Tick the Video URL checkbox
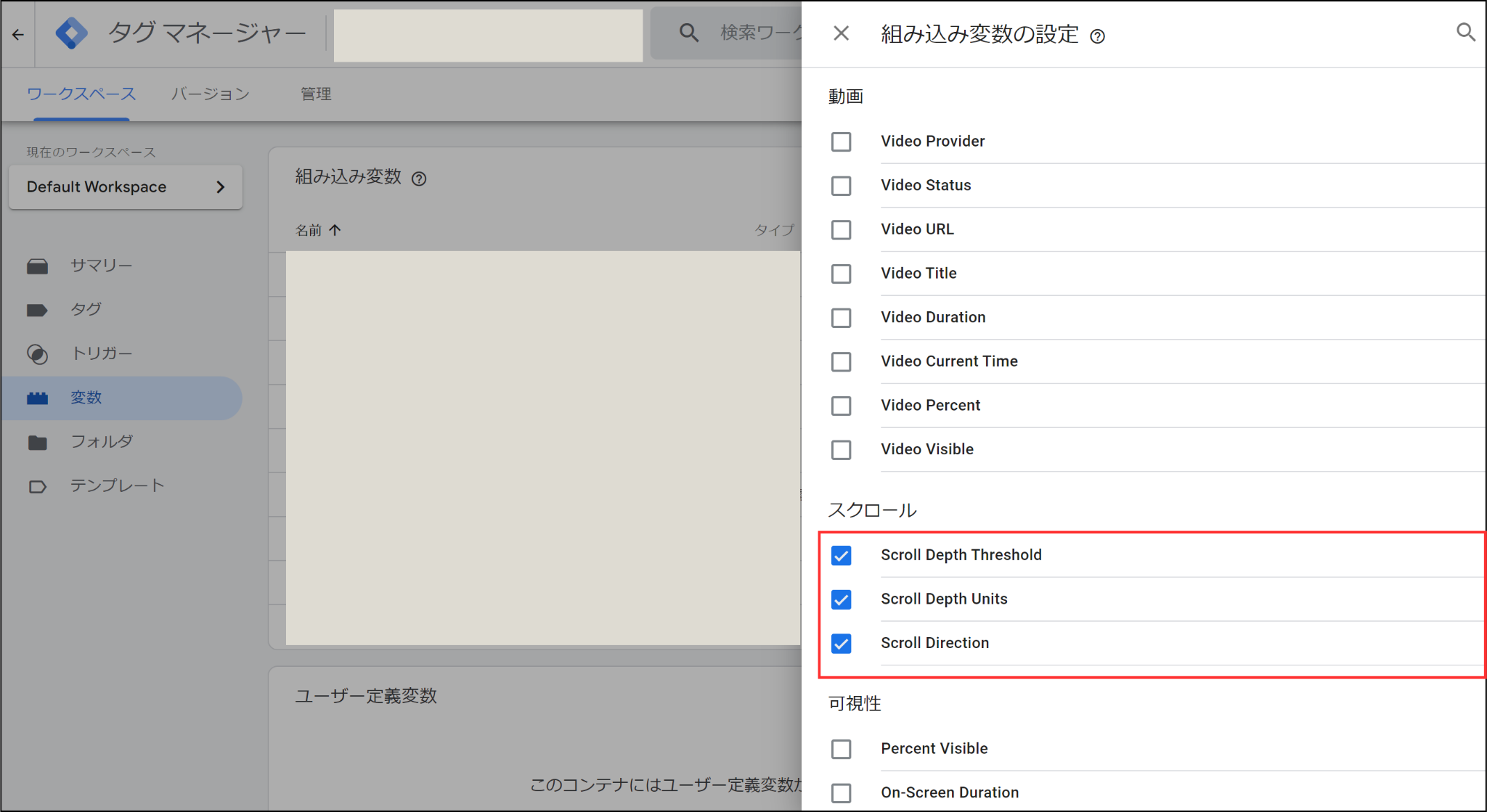 pyautogui.click(x=841, y=229)
